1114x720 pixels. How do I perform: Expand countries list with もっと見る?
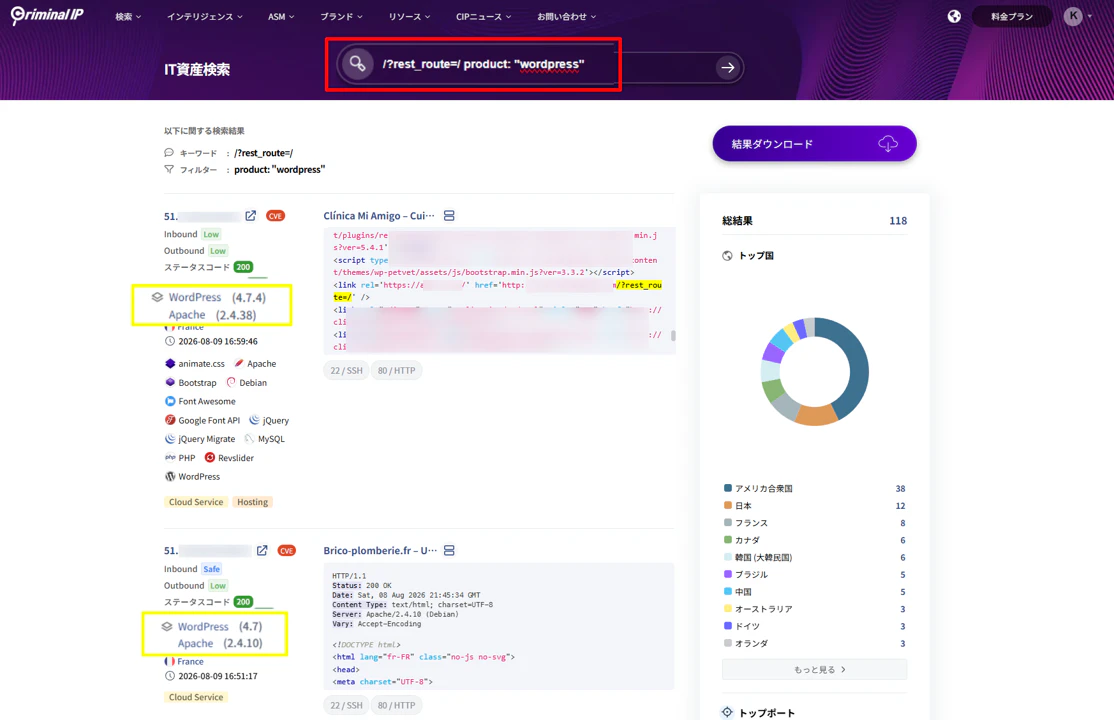pos(814,670)
